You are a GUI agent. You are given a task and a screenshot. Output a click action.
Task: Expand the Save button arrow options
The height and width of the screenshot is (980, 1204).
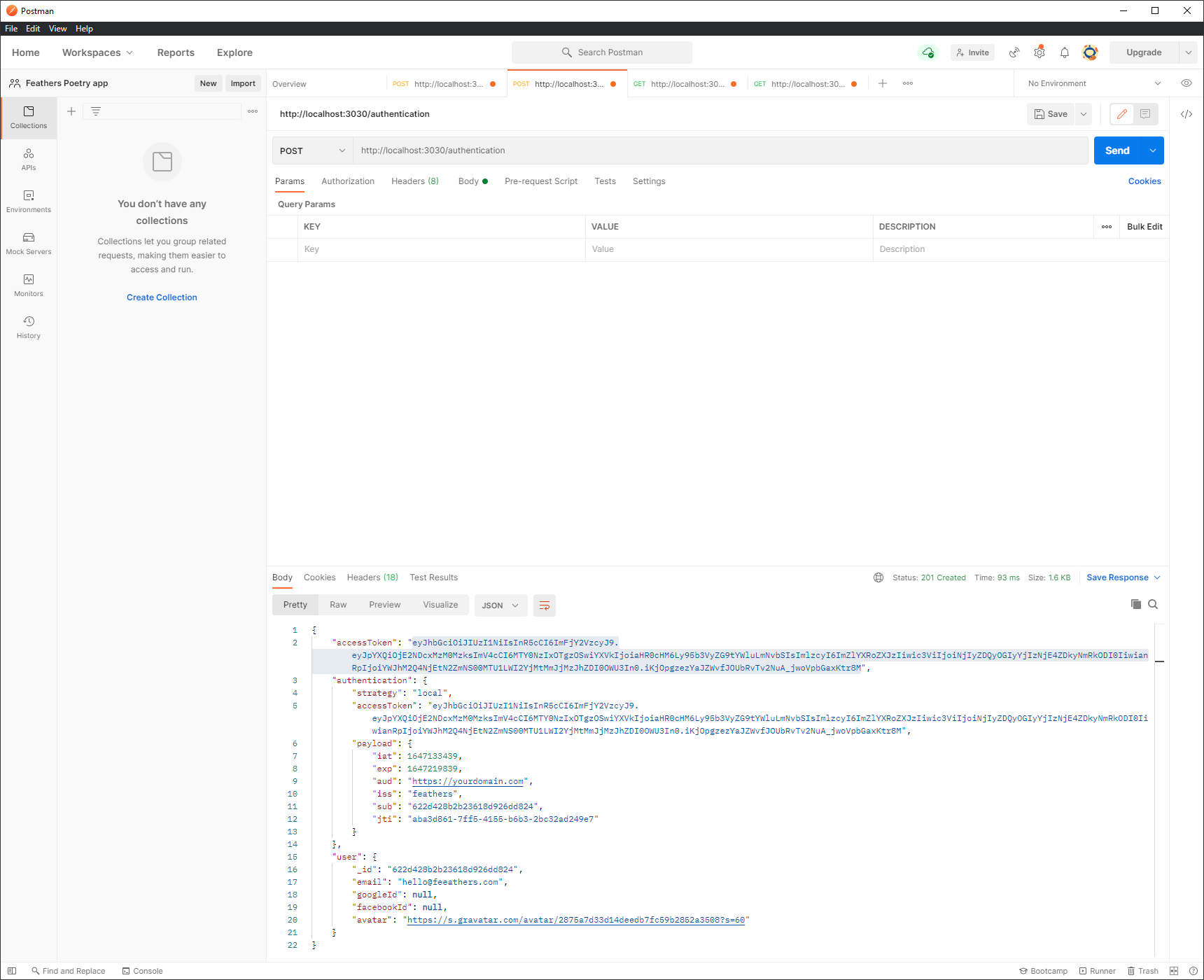(x=1084, y=114)
